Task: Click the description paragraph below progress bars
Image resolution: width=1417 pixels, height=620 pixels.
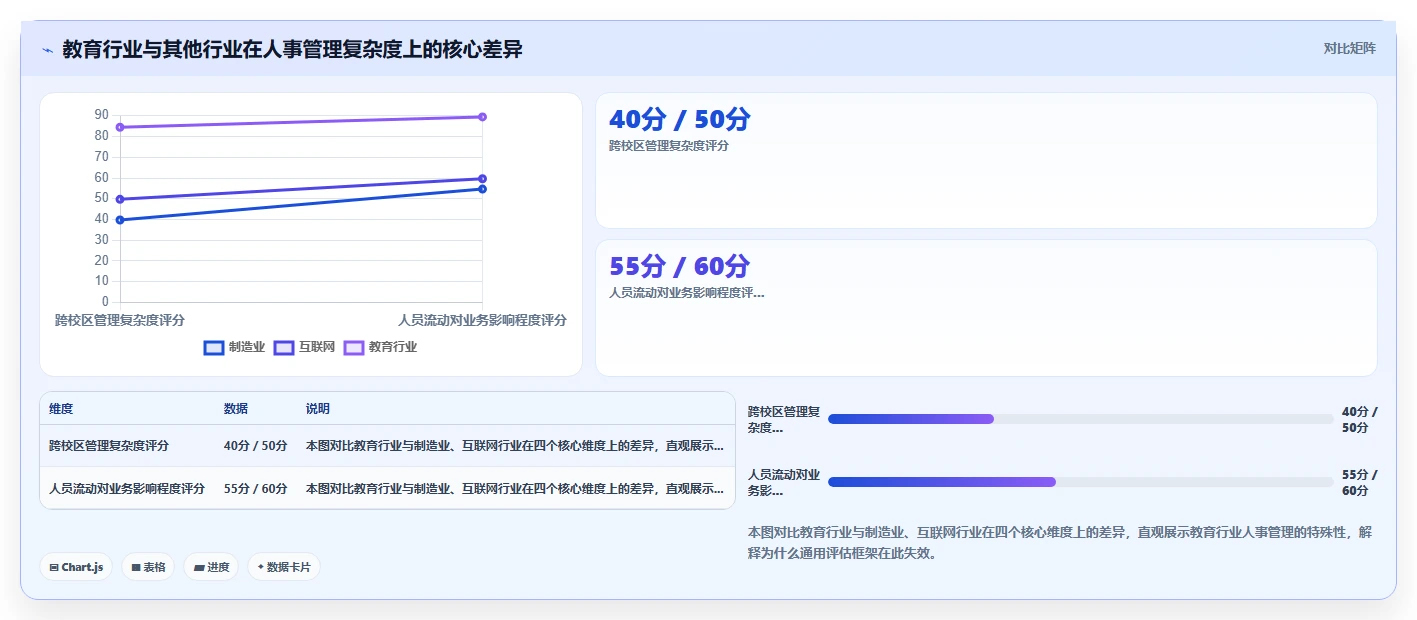Action: coord(1060,543)
